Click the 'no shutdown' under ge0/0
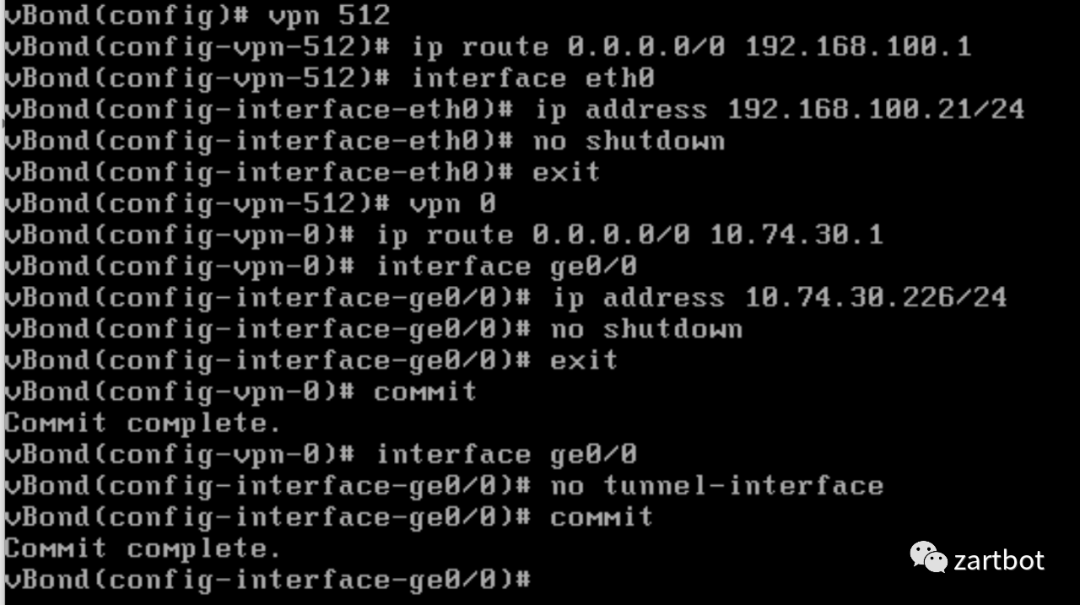 (x=647, y=329)
